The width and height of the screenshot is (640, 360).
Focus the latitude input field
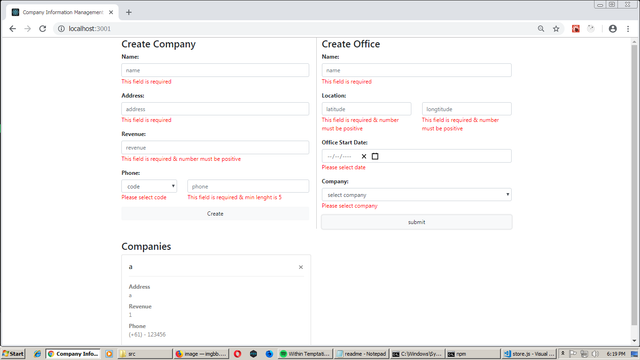tap(367, 109)
